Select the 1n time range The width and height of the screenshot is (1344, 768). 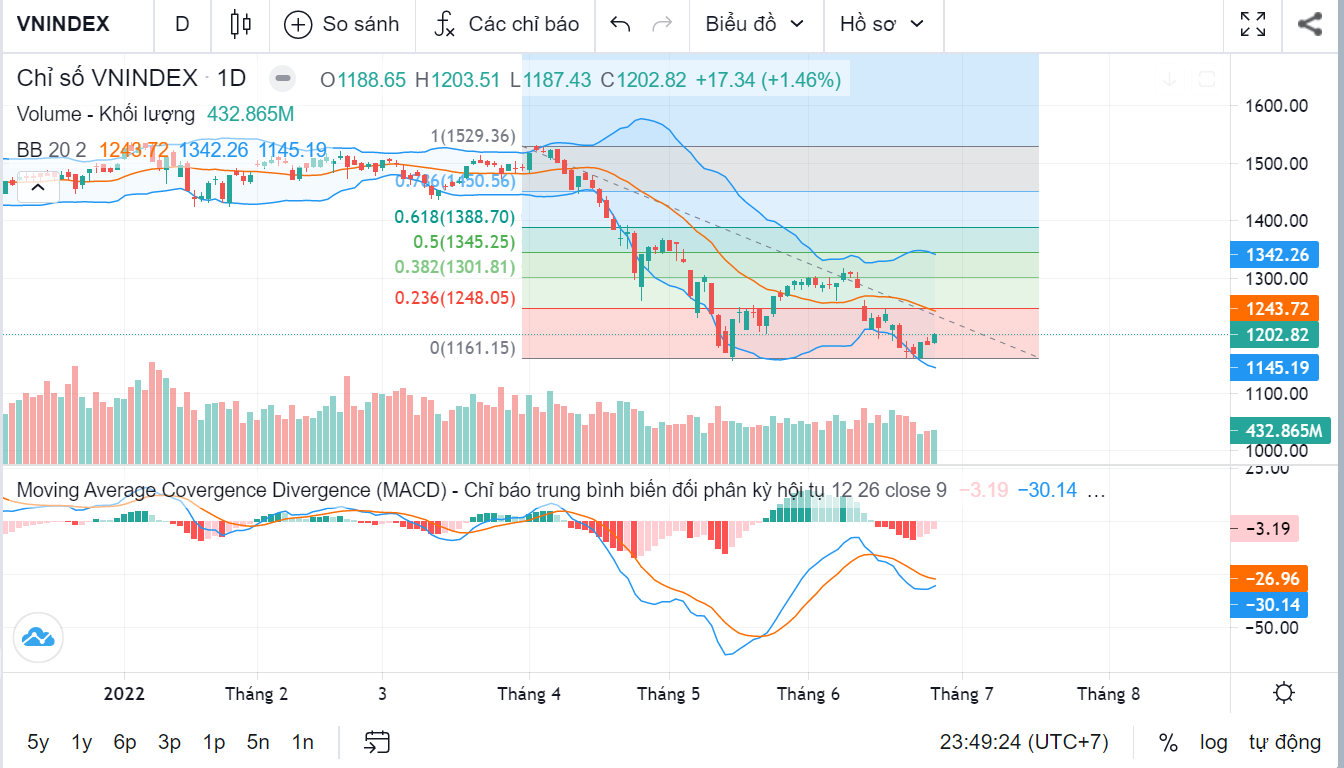(302, 742)
